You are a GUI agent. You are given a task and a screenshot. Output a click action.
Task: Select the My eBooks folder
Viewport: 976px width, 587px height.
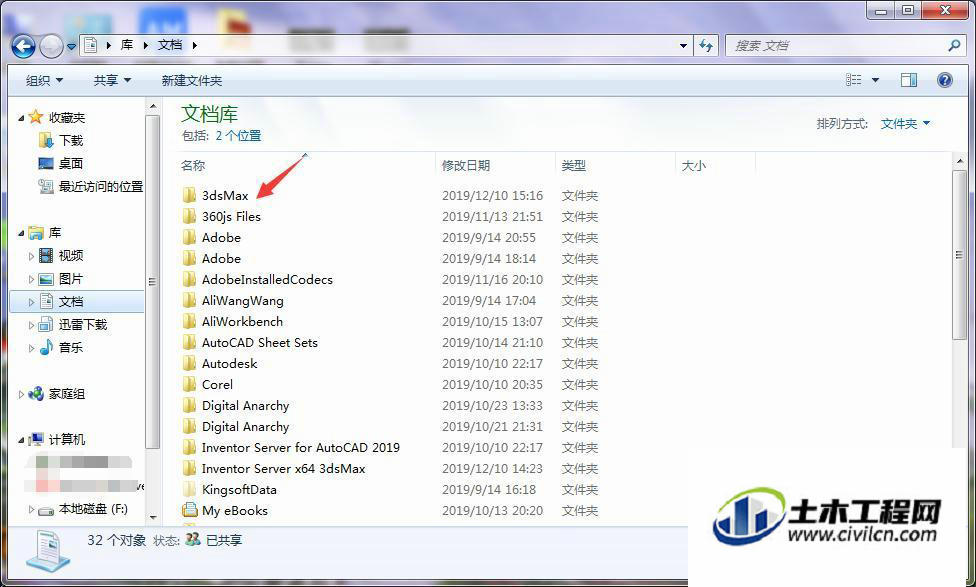[235, 511]
